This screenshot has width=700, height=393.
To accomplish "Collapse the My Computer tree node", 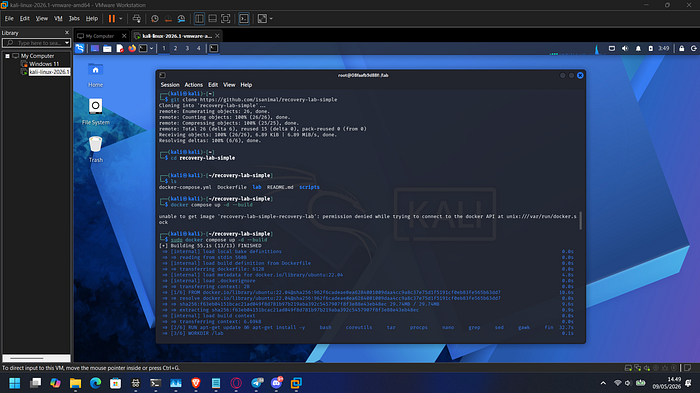I will [x=8, y=56].
